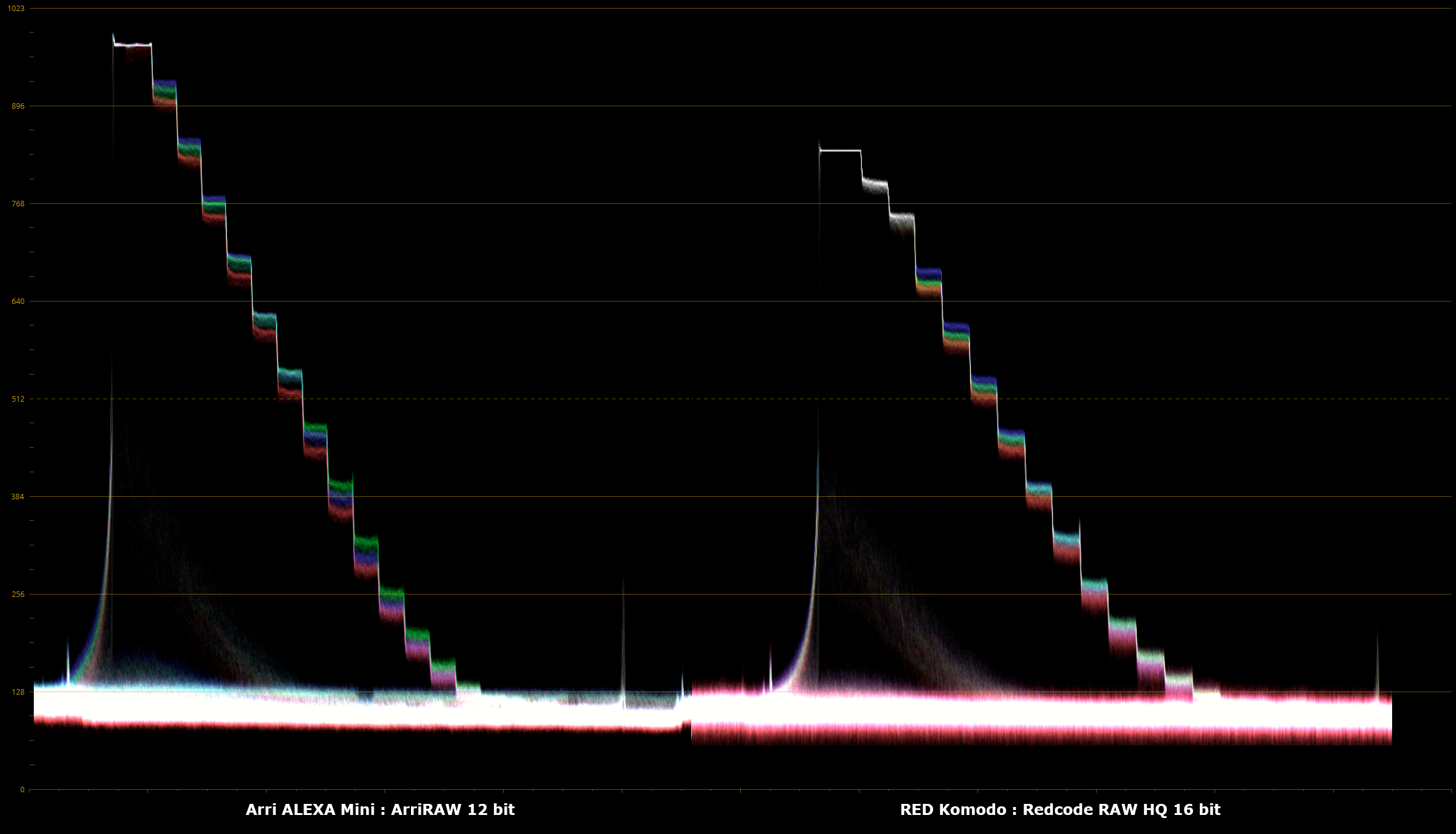Click the thin white spike near ALEXA waveform end
Screen dimensions: 1456x834
(623, 639)
